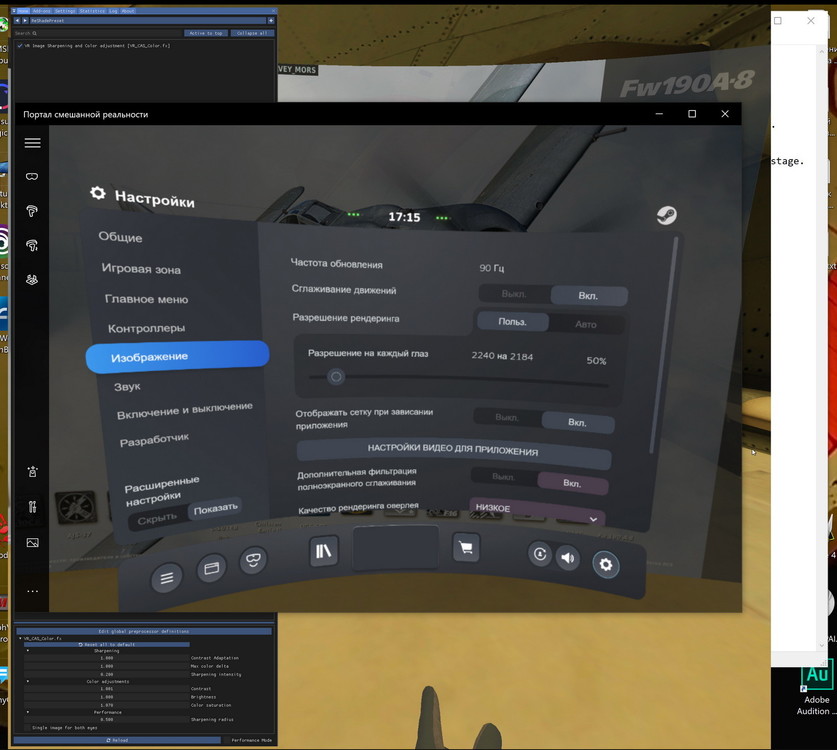Screen dimensions: 837x750
Task: Click Reload button in ReShade
Action: click(x=117, y=740)
